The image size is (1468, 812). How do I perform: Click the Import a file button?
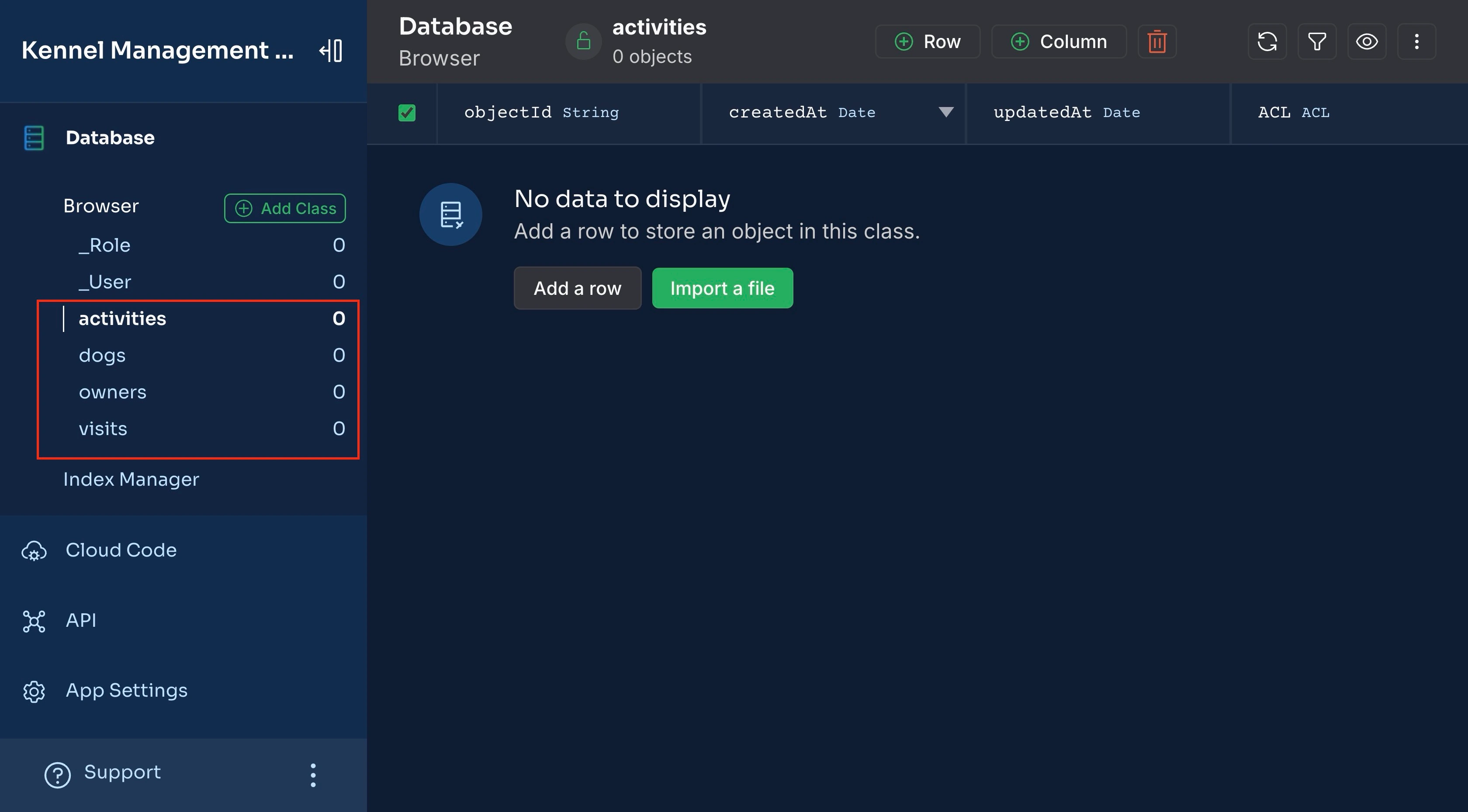[722, 287]
